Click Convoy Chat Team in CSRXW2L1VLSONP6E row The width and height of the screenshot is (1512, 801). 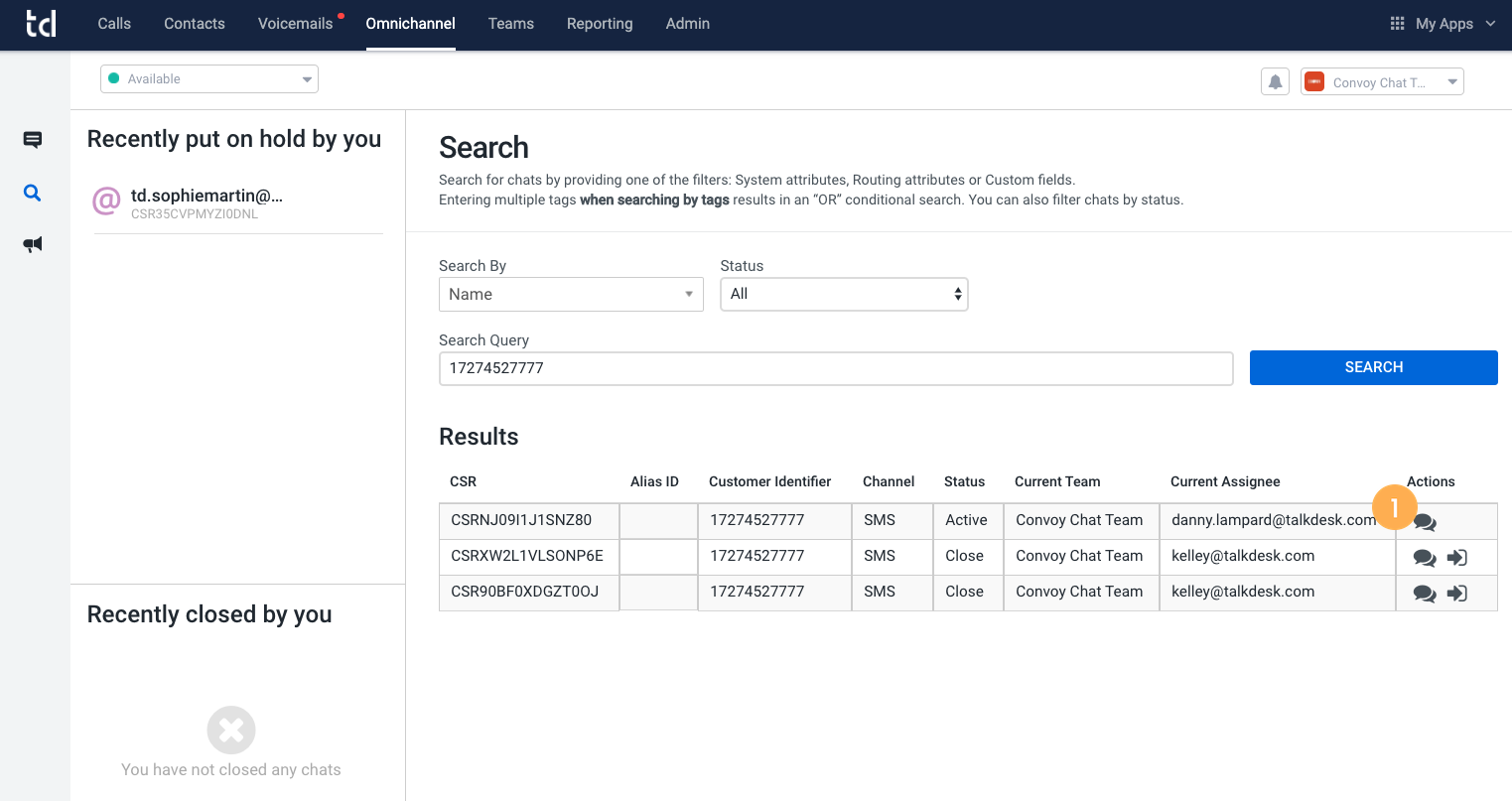point(1081,557)
